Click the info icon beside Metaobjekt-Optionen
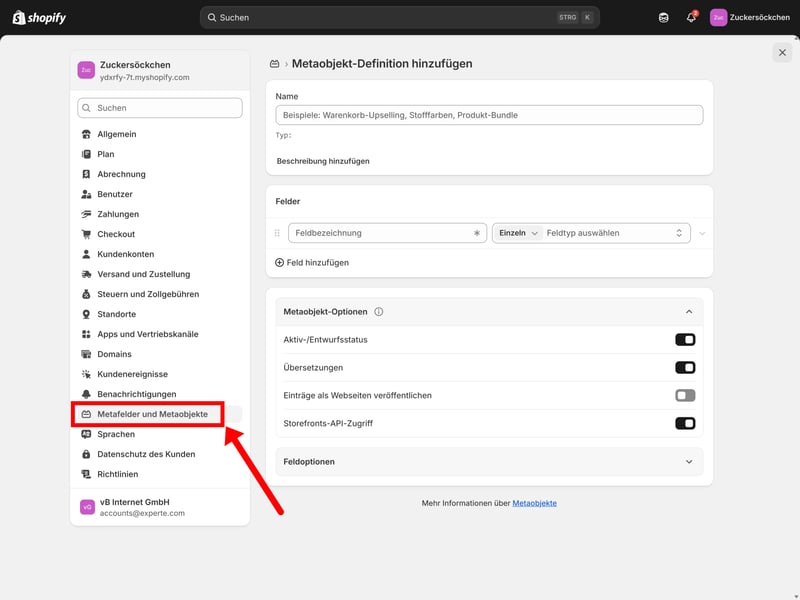Viewport: 800px width, 600px height. pyautogui.click(x=378, y=312)
